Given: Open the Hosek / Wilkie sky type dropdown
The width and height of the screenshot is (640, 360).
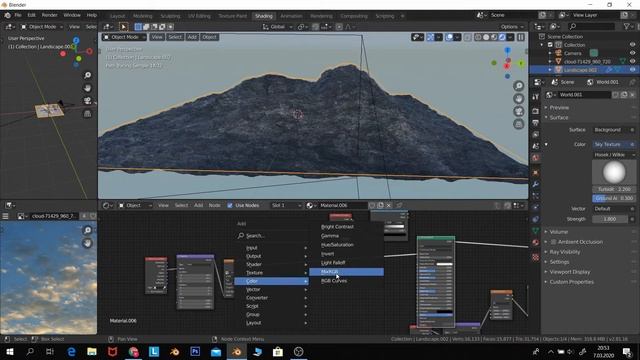Looking at the screenshot, I should coord(614,155).
